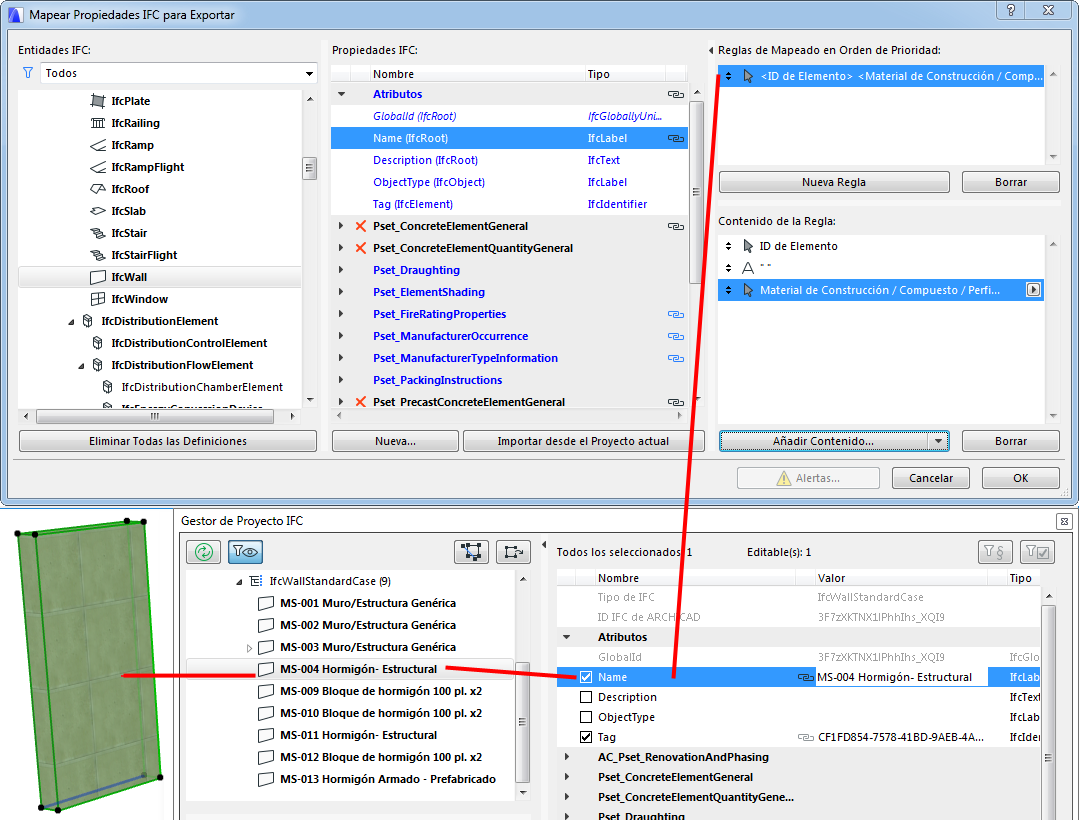This screenshot has height=820, width=1082.
Task: Uncheck the Name attribute checkbox
Action: [586, 677]
